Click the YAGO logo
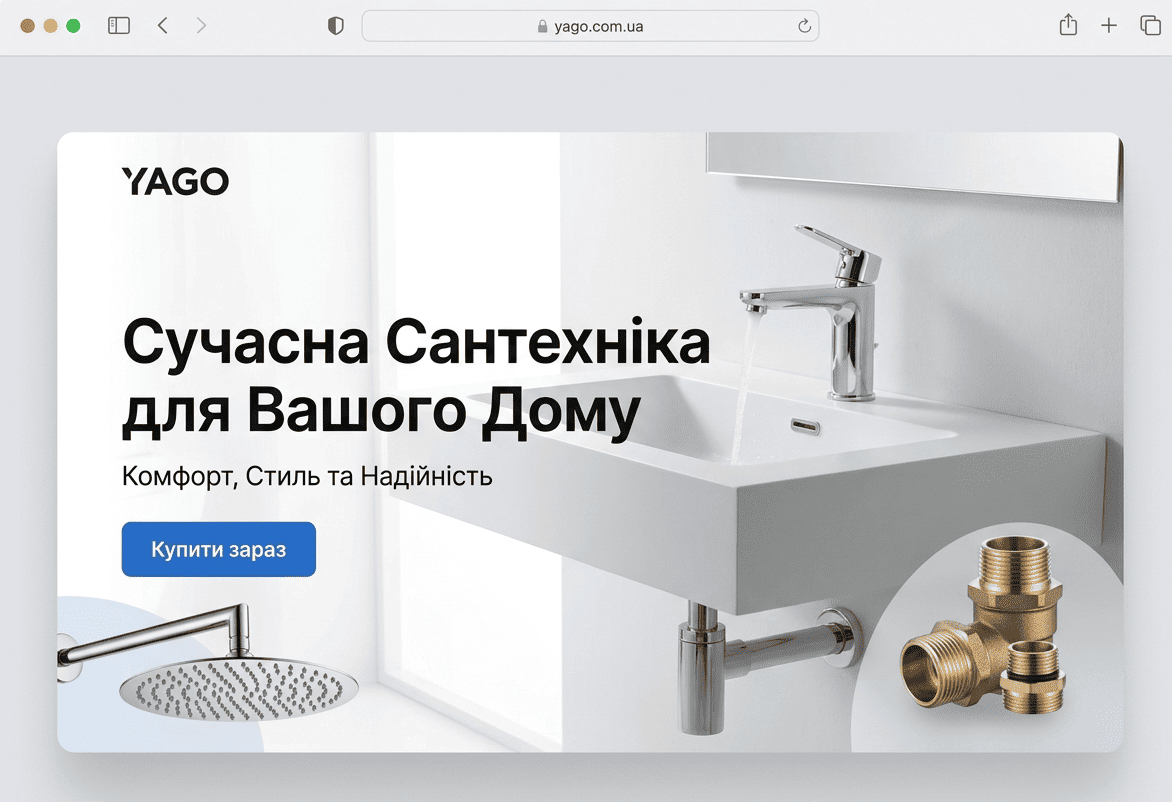Image resolution: width=1172 pixels, height=802 pixels. pyautogui.click(x=175, y=181)
